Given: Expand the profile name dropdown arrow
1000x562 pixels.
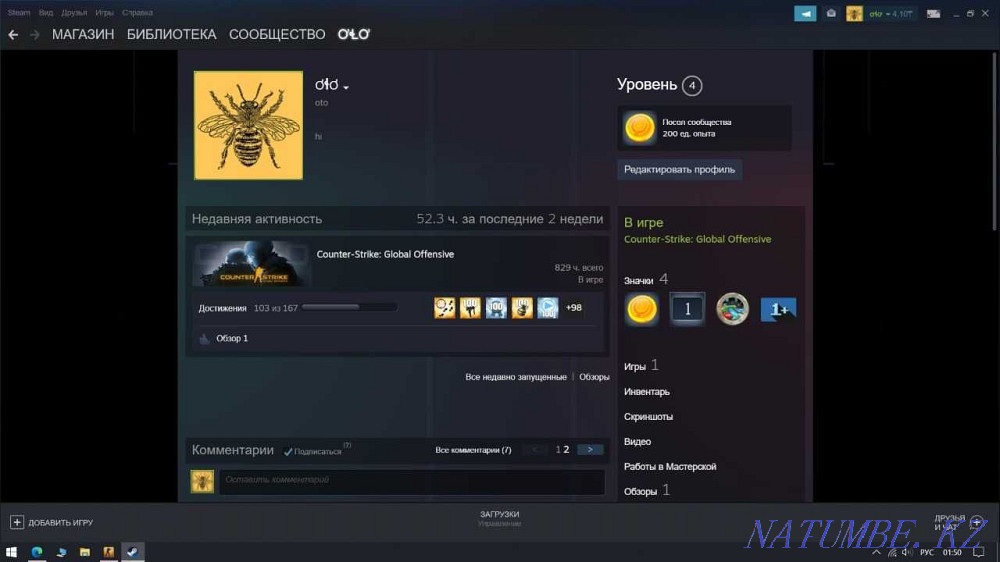Looking at the screenshot, I should click(346, 87).
